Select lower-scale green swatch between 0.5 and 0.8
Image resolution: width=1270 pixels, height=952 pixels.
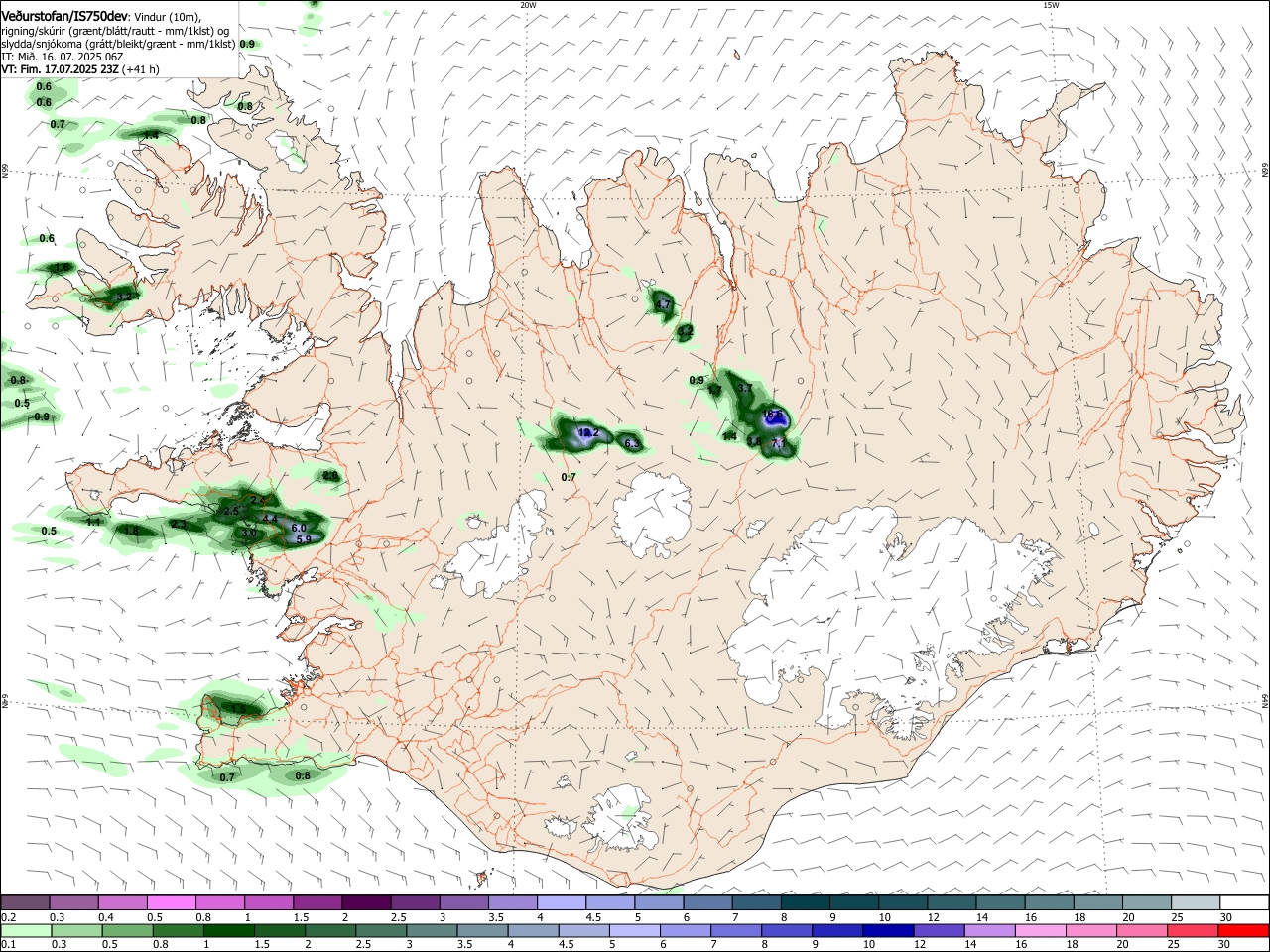(127, 930)
